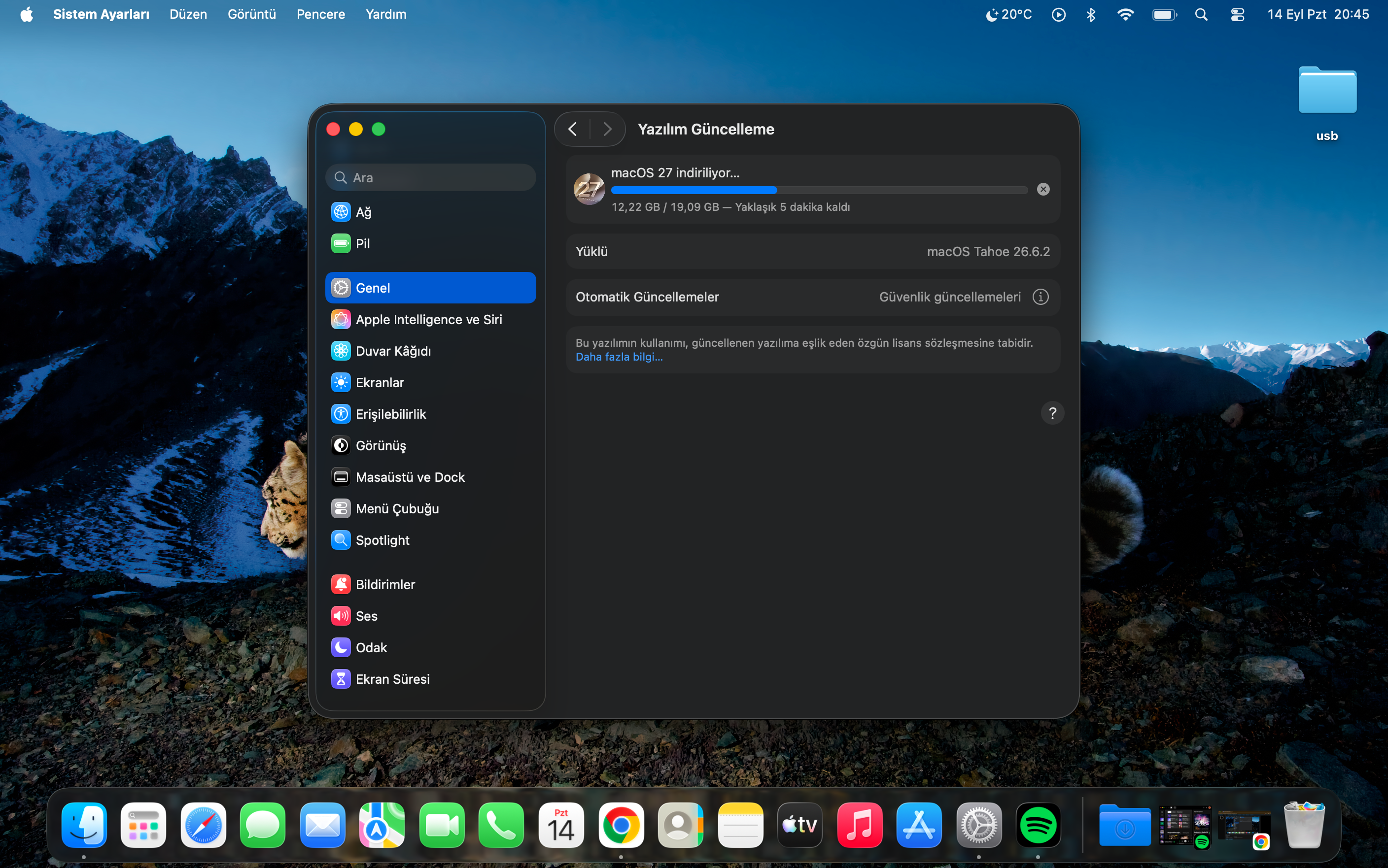Open Ekran Süresi settings
The height and width of the screenshot is (868, 1388).
[x=430, y=679]
